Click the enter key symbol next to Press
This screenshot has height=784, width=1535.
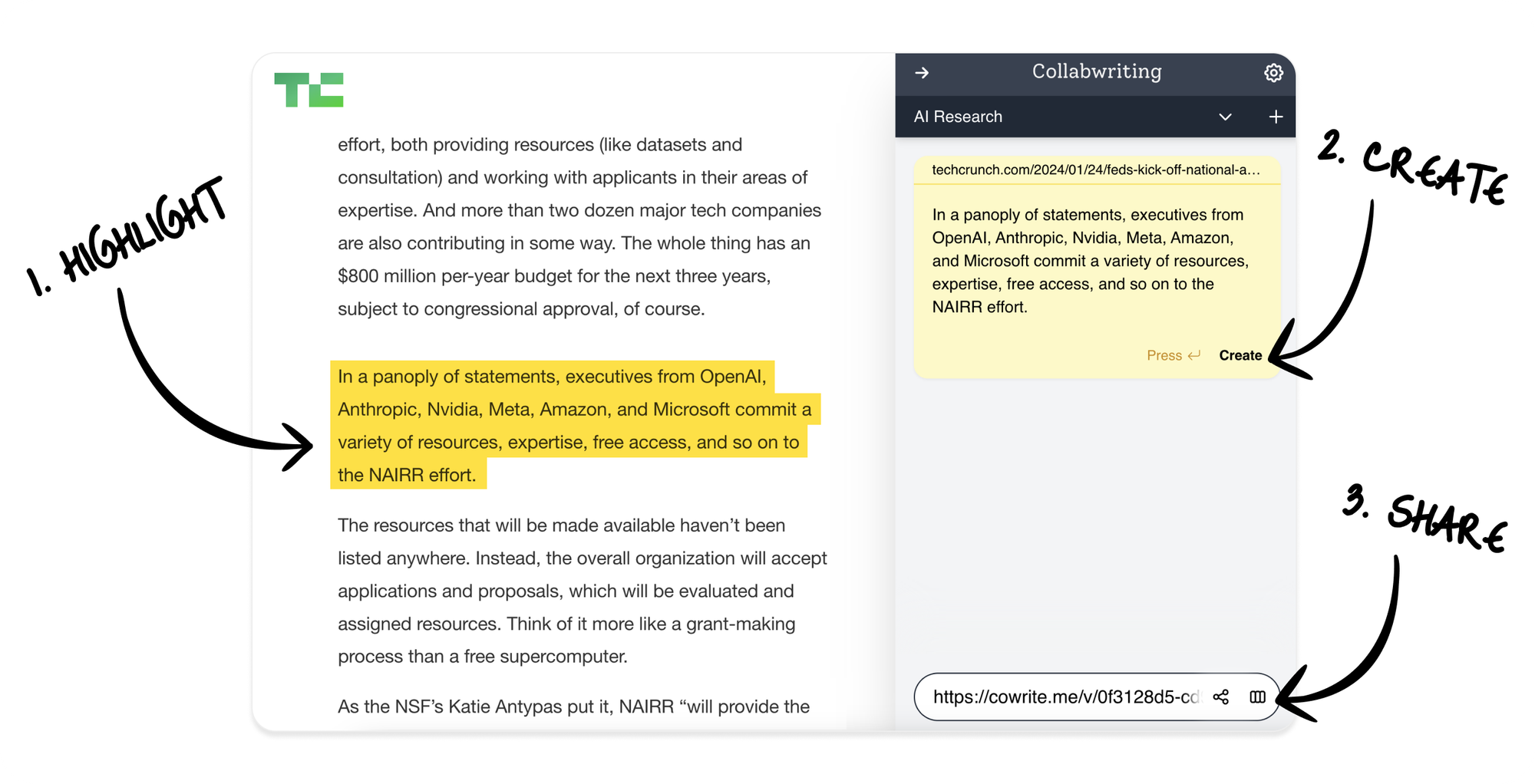pyautogui.click(x=1193, y=355)
